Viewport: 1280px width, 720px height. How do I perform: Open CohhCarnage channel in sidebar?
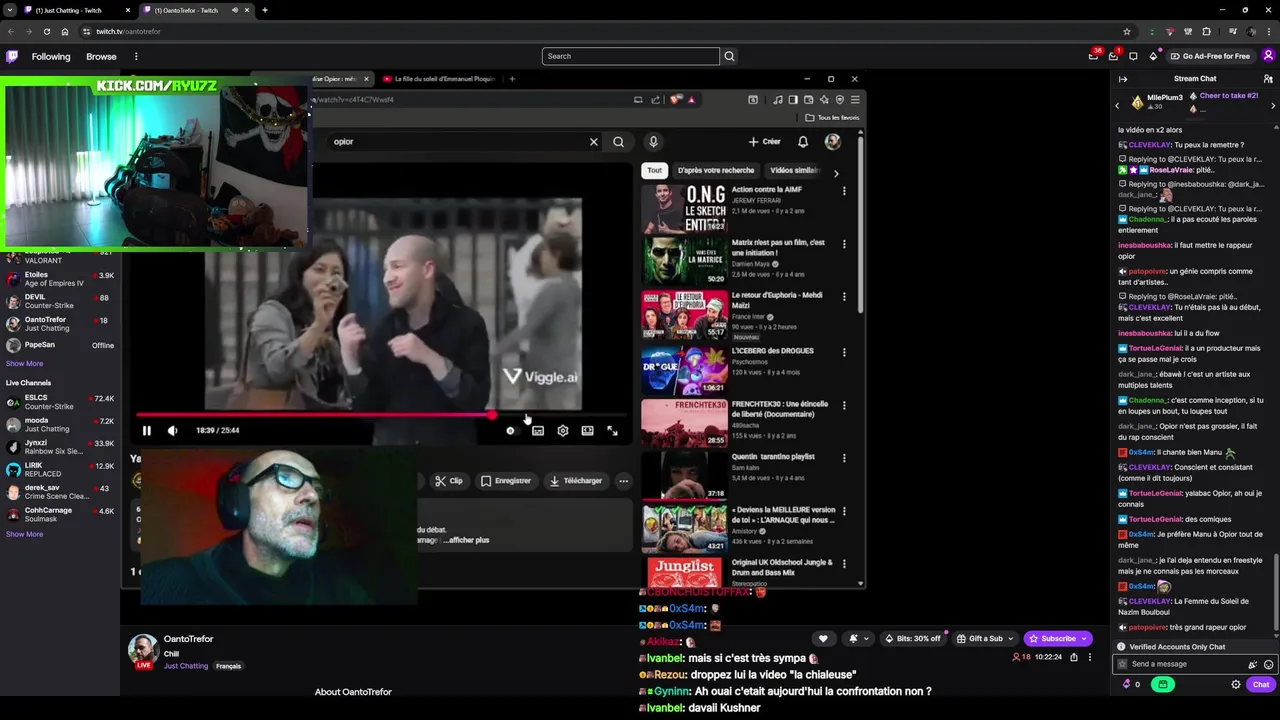click(x=60, y=514)
